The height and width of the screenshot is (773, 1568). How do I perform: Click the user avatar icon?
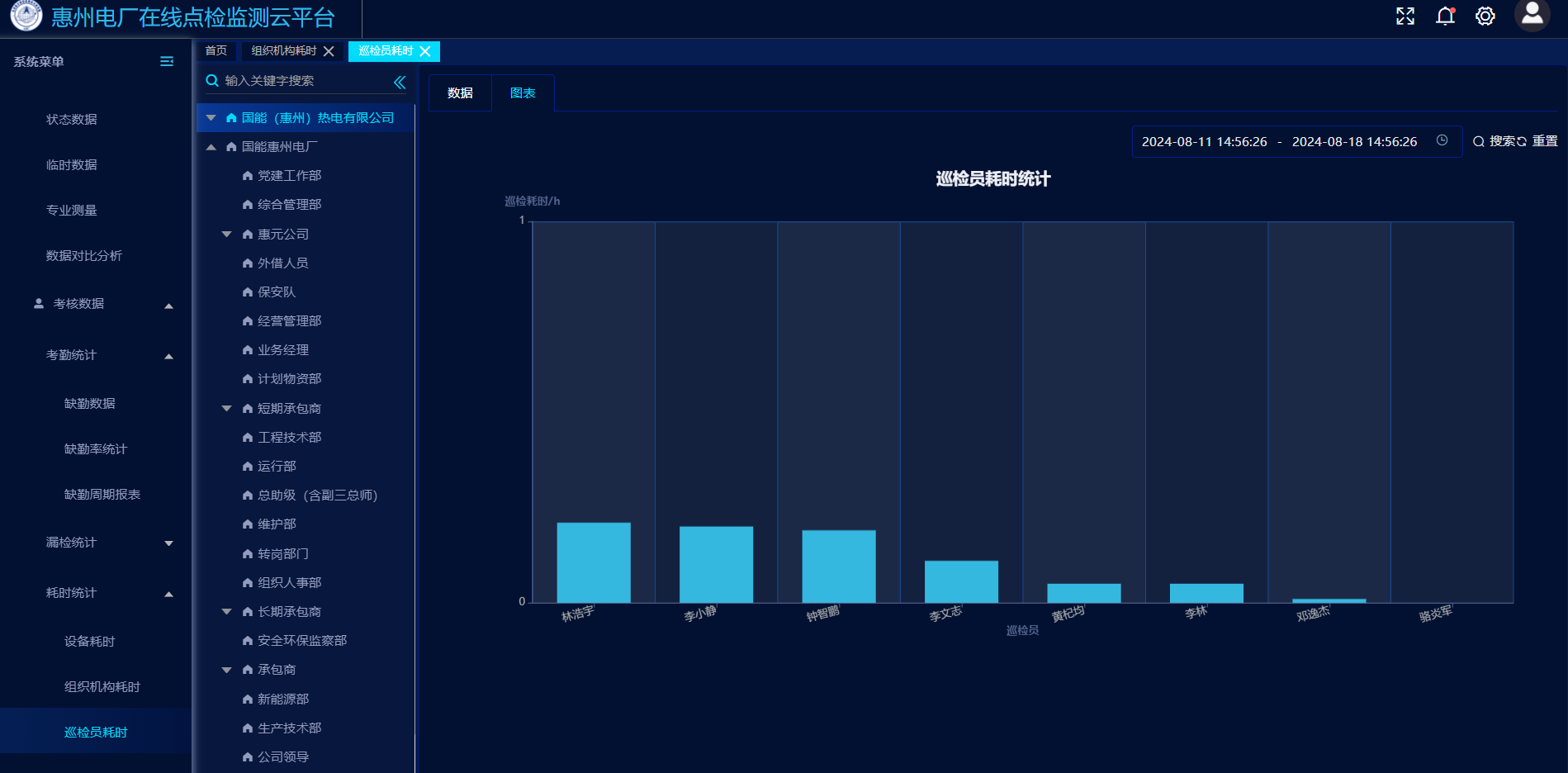1532,15
